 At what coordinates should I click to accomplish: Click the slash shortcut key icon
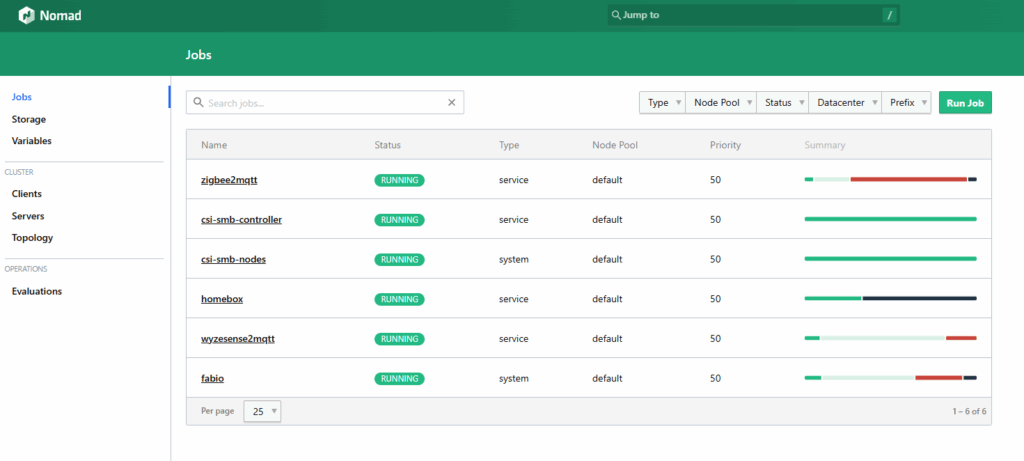point(888,16)
